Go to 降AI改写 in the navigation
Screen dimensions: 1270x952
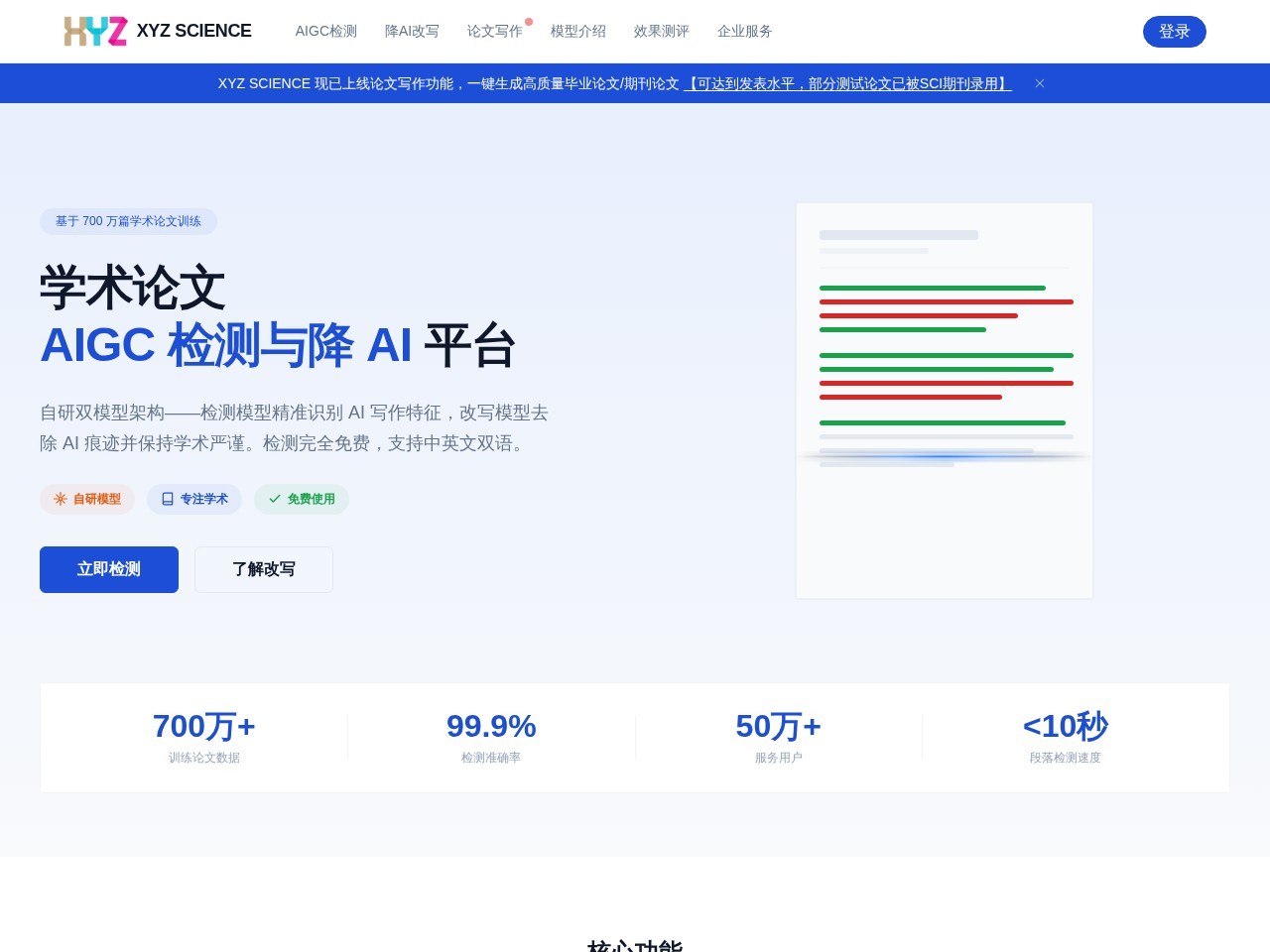[412, 32]
